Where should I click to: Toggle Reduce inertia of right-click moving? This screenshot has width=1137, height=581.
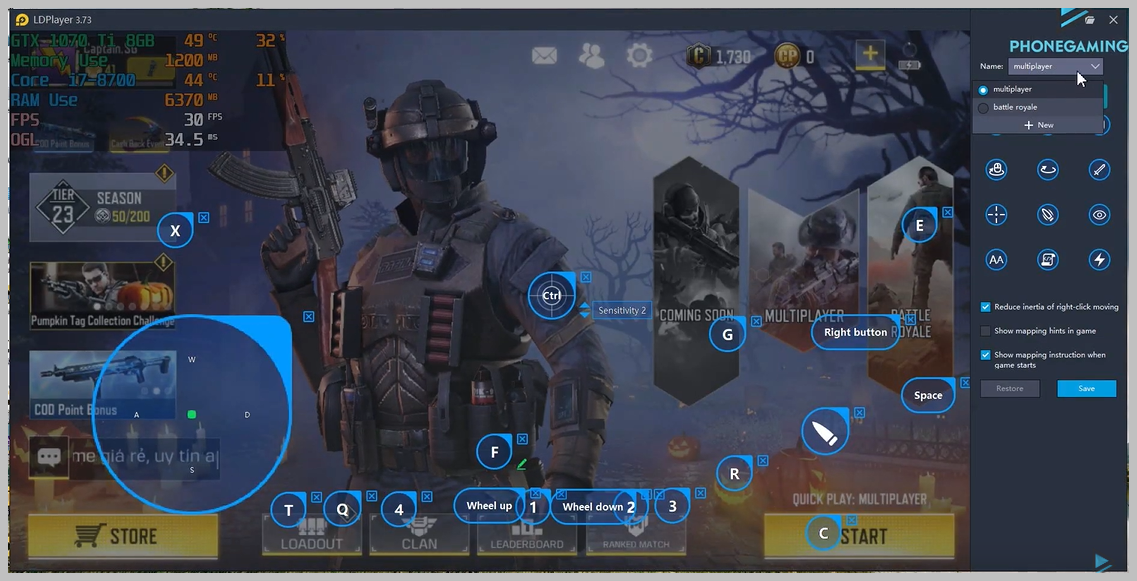tap(985, 307)
